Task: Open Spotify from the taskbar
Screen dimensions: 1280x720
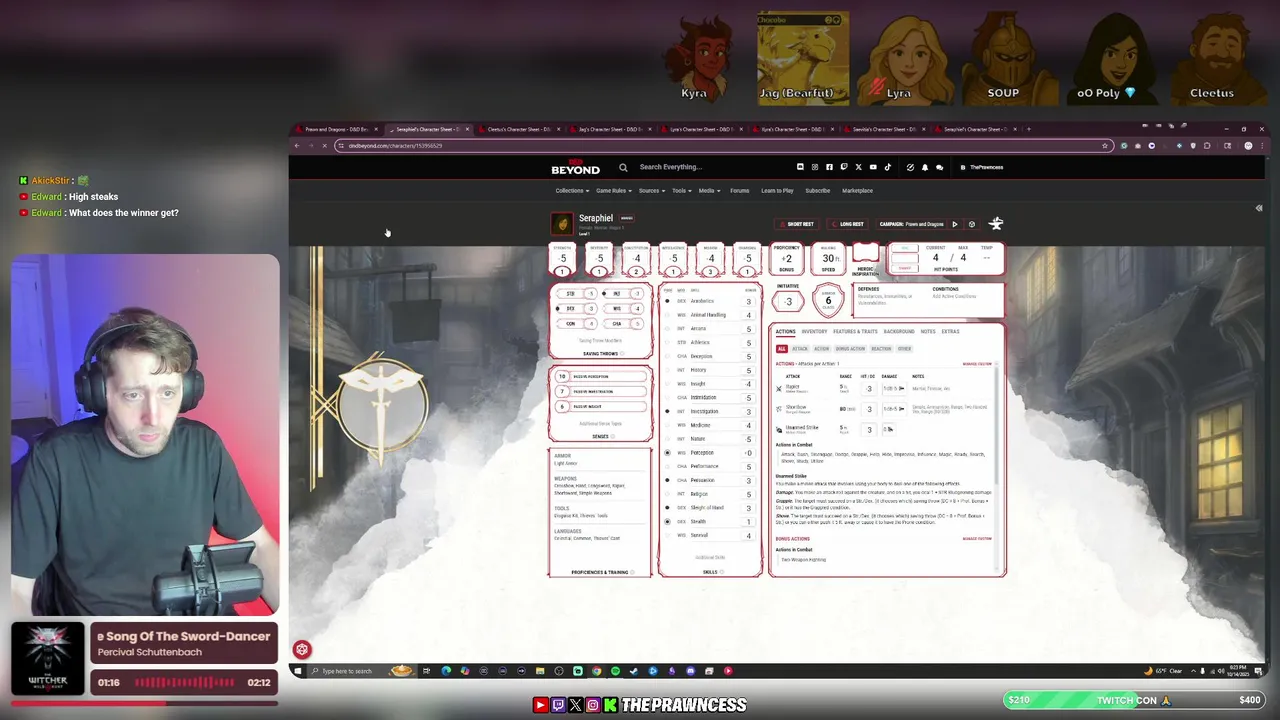Action: click(x=615, y=671)
